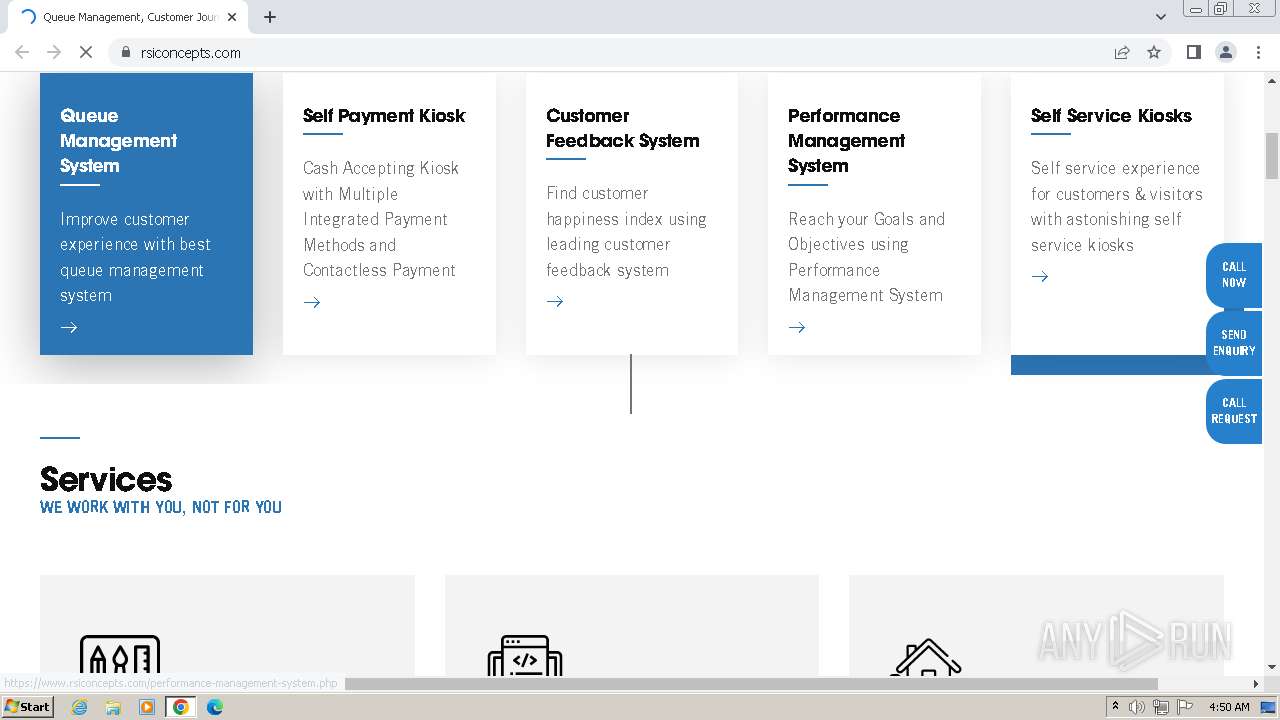Screen dimensions: 1280x720
Task: Open the Chrome three-dot menu
Action: (x=1257, y=53)
